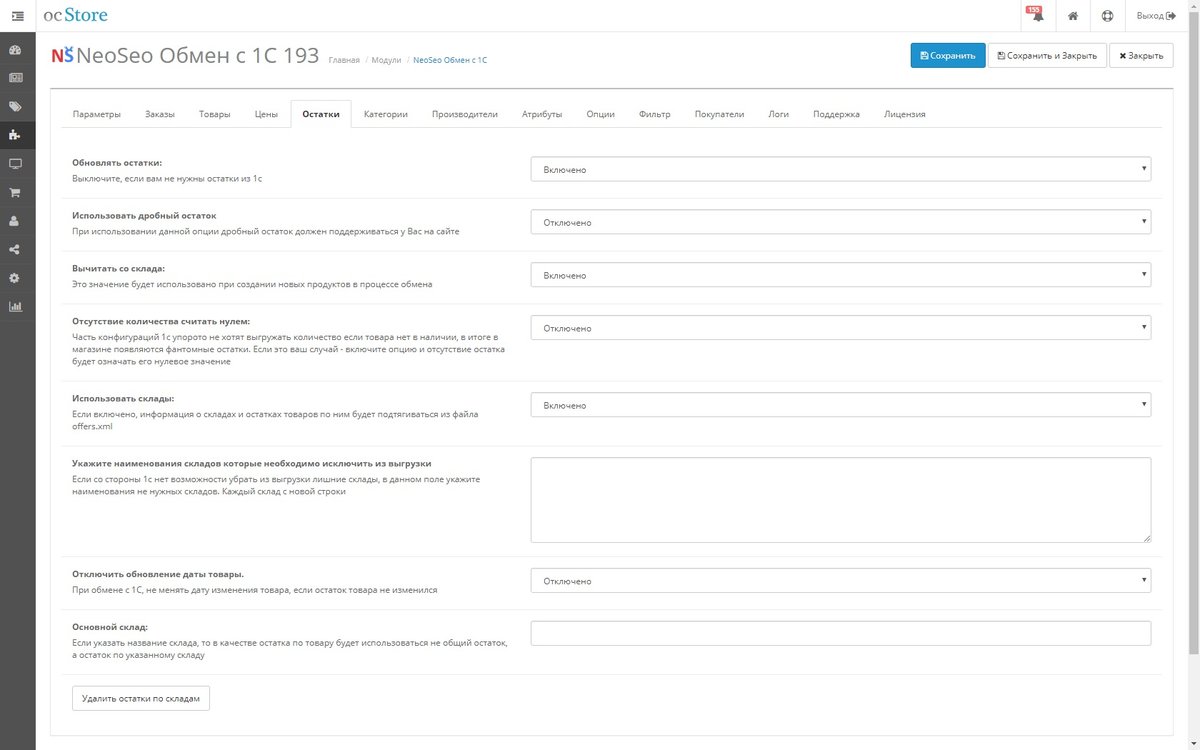This screenshot has width=1200, height=750.
Task: Open the Dashboard sidebar icon
Action: pos(16,49)
